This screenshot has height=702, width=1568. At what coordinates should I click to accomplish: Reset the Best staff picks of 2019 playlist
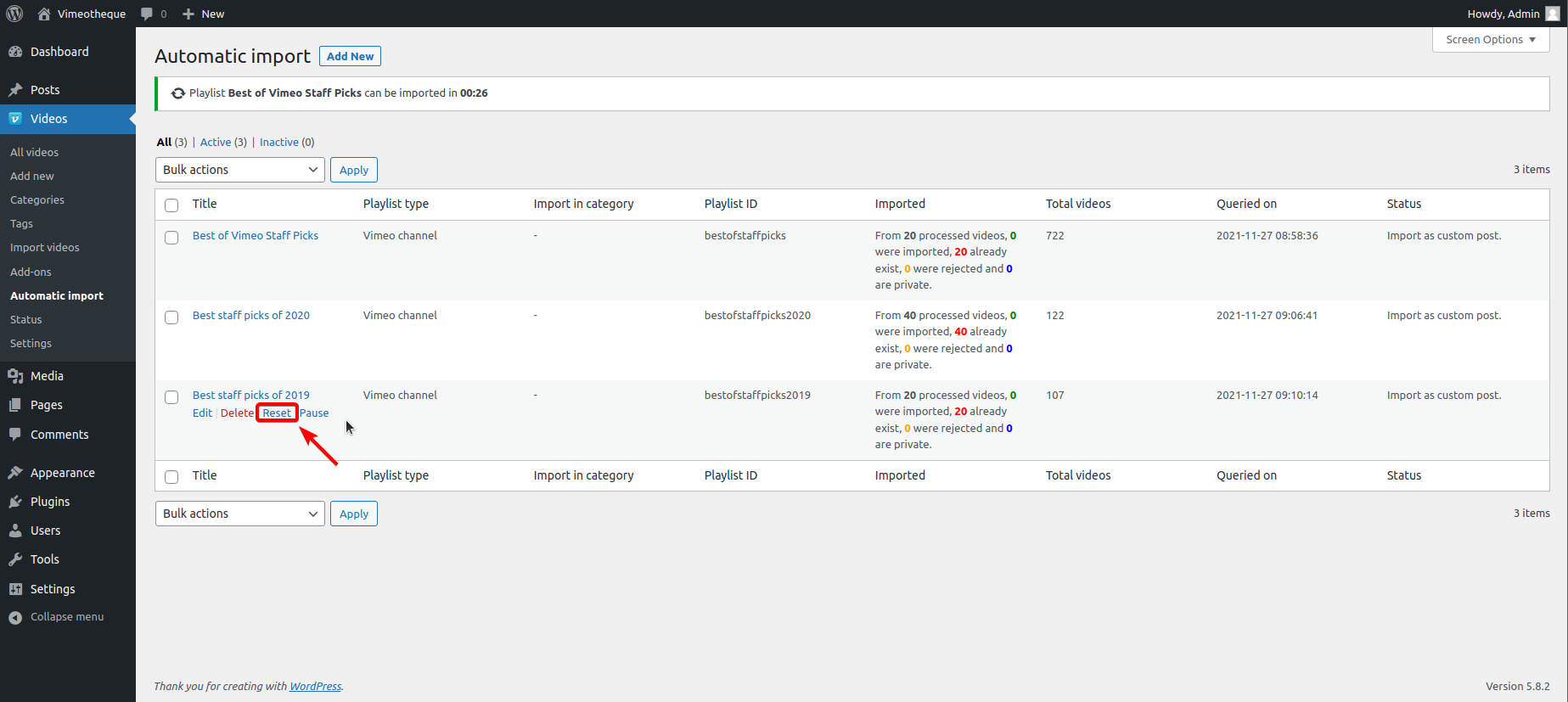click(x=277, y=413)
